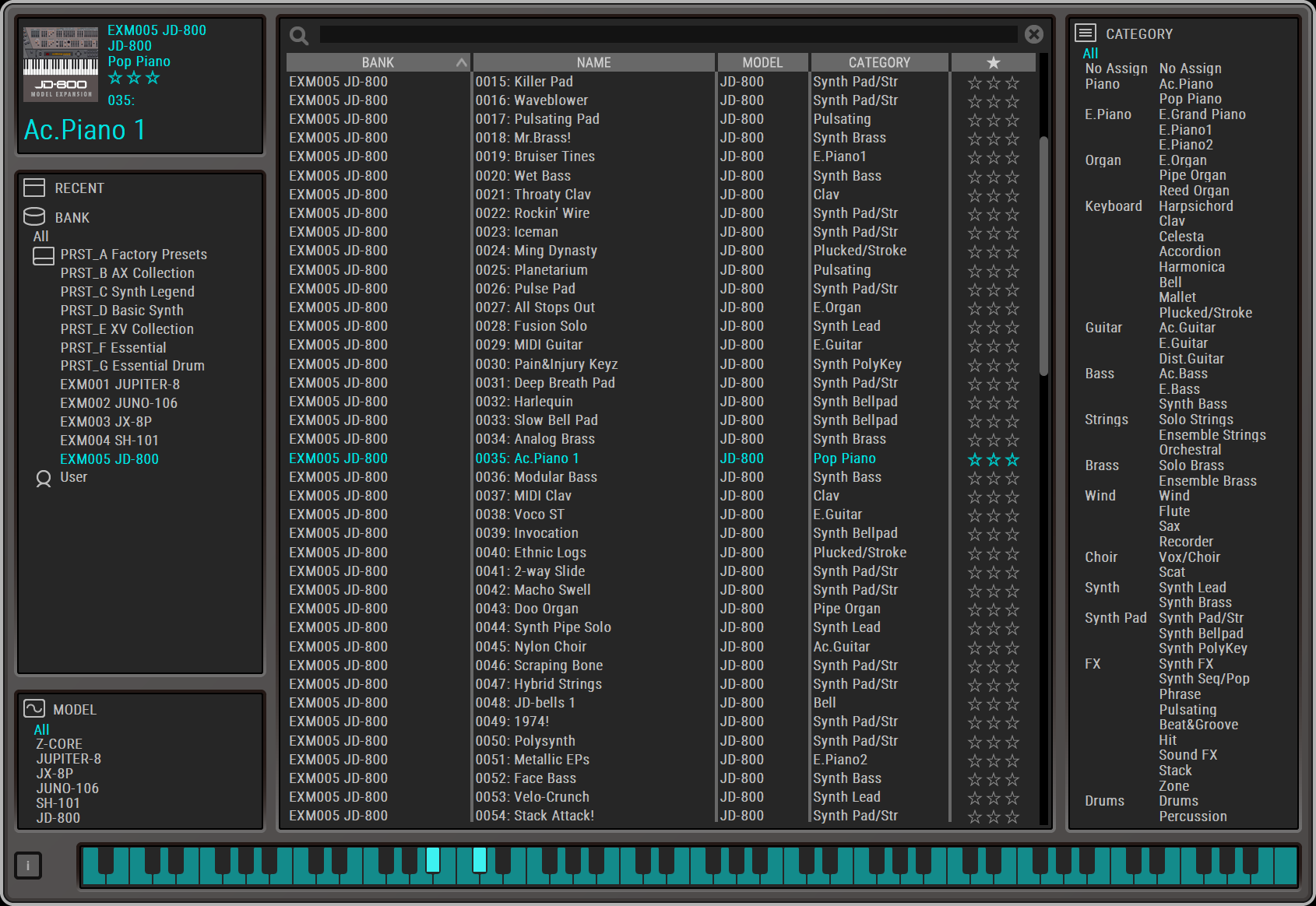This screenshot has height=906, width=1316.
Task: Click the JD-800 synth thumbnail image
Action: [61, 64]
